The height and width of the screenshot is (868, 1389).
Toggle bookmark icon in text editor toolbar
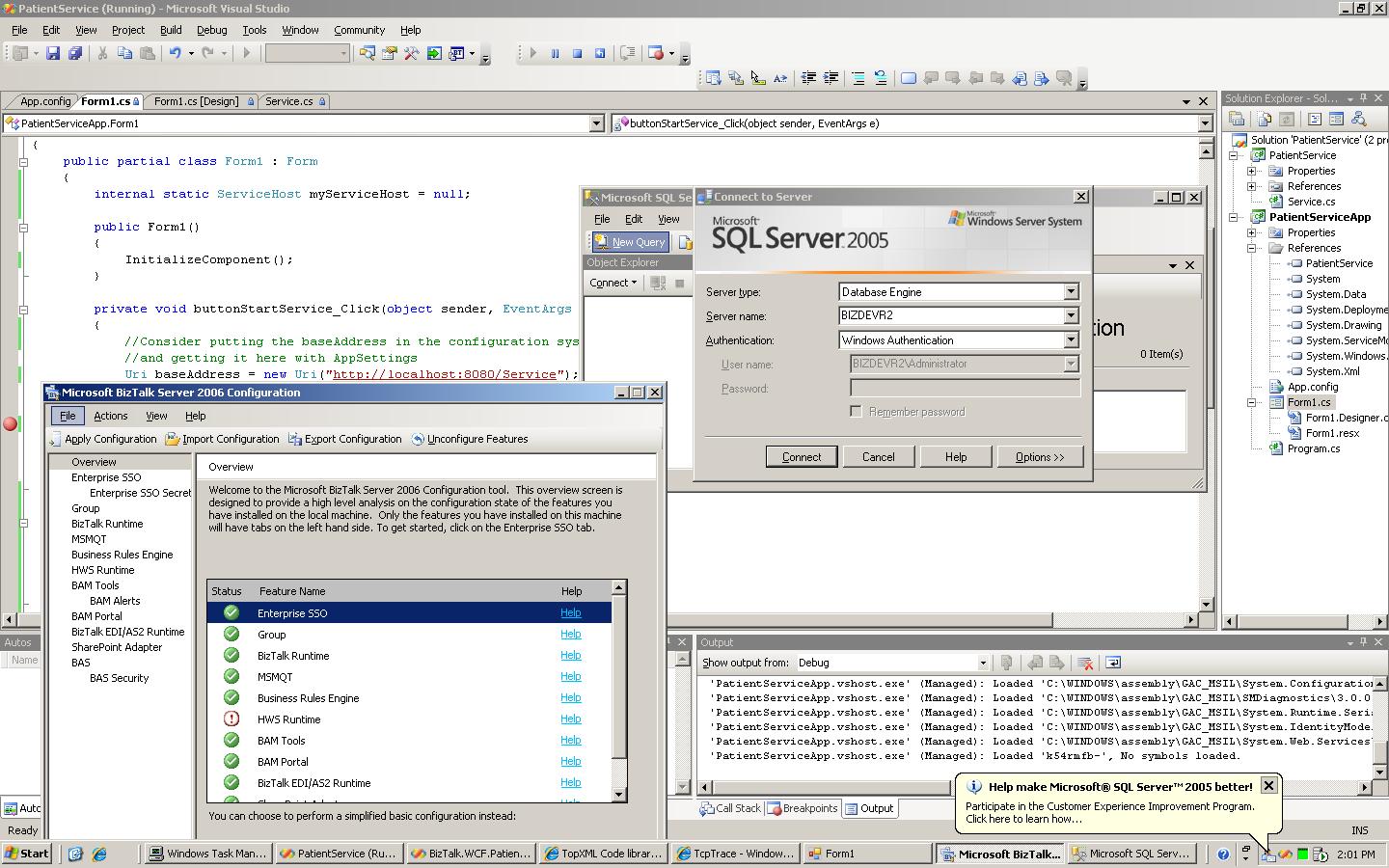(909, 78)
